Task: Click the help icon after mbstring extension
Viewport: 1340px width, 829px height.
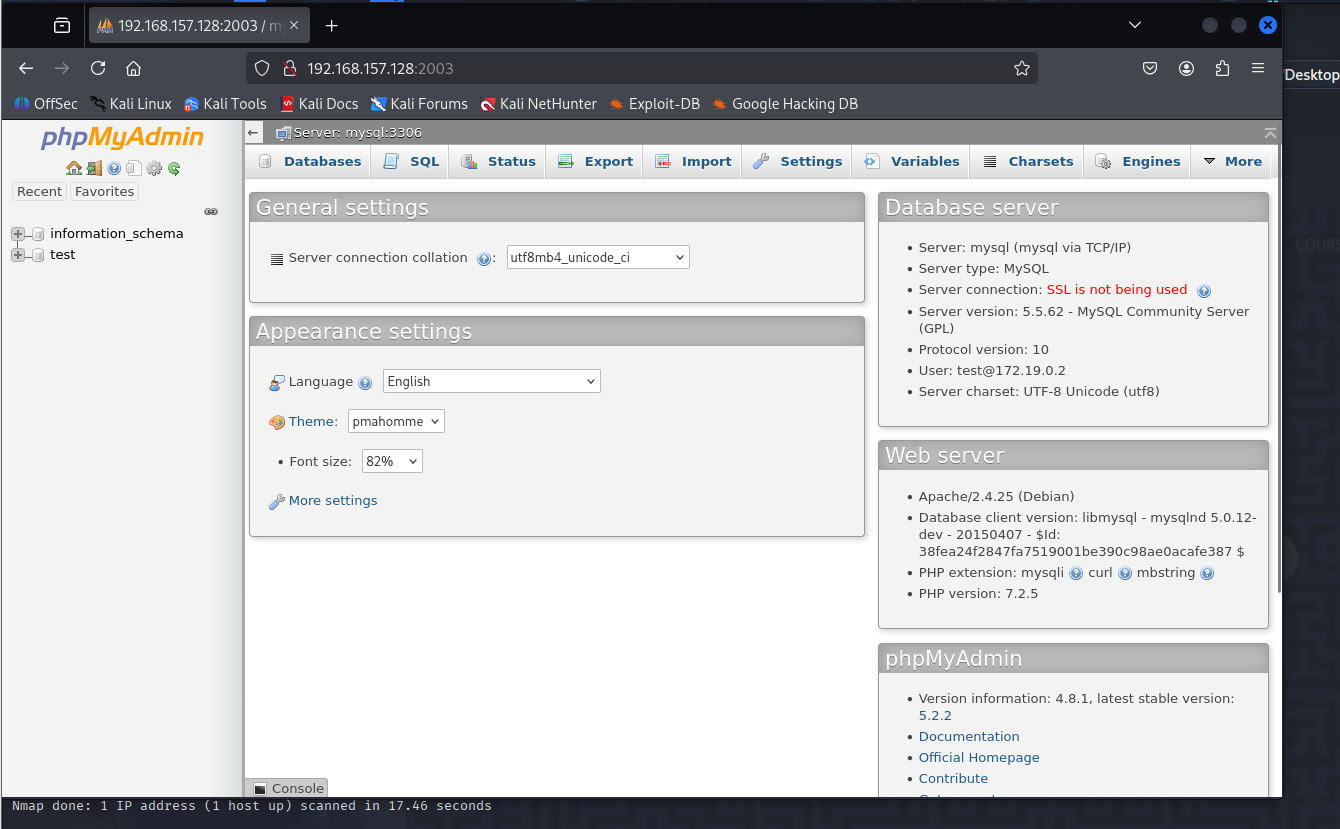Action: [1207, 574]
